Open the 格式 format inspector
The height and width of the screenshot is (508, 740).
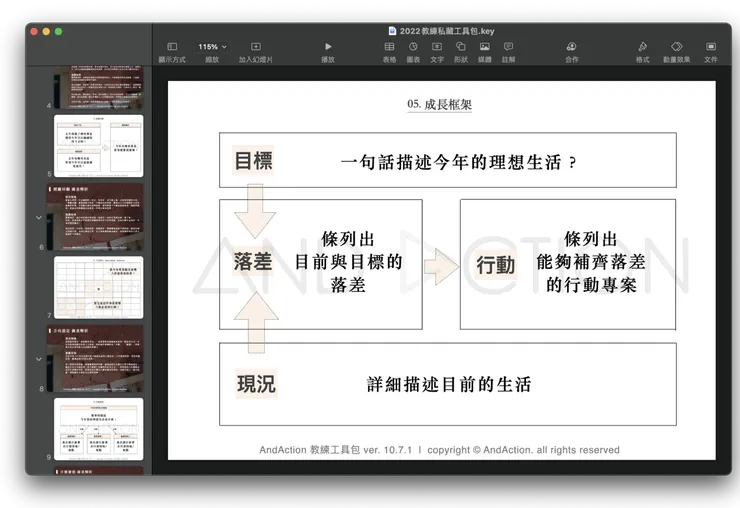pyautogui.click(x=642, y=46)
